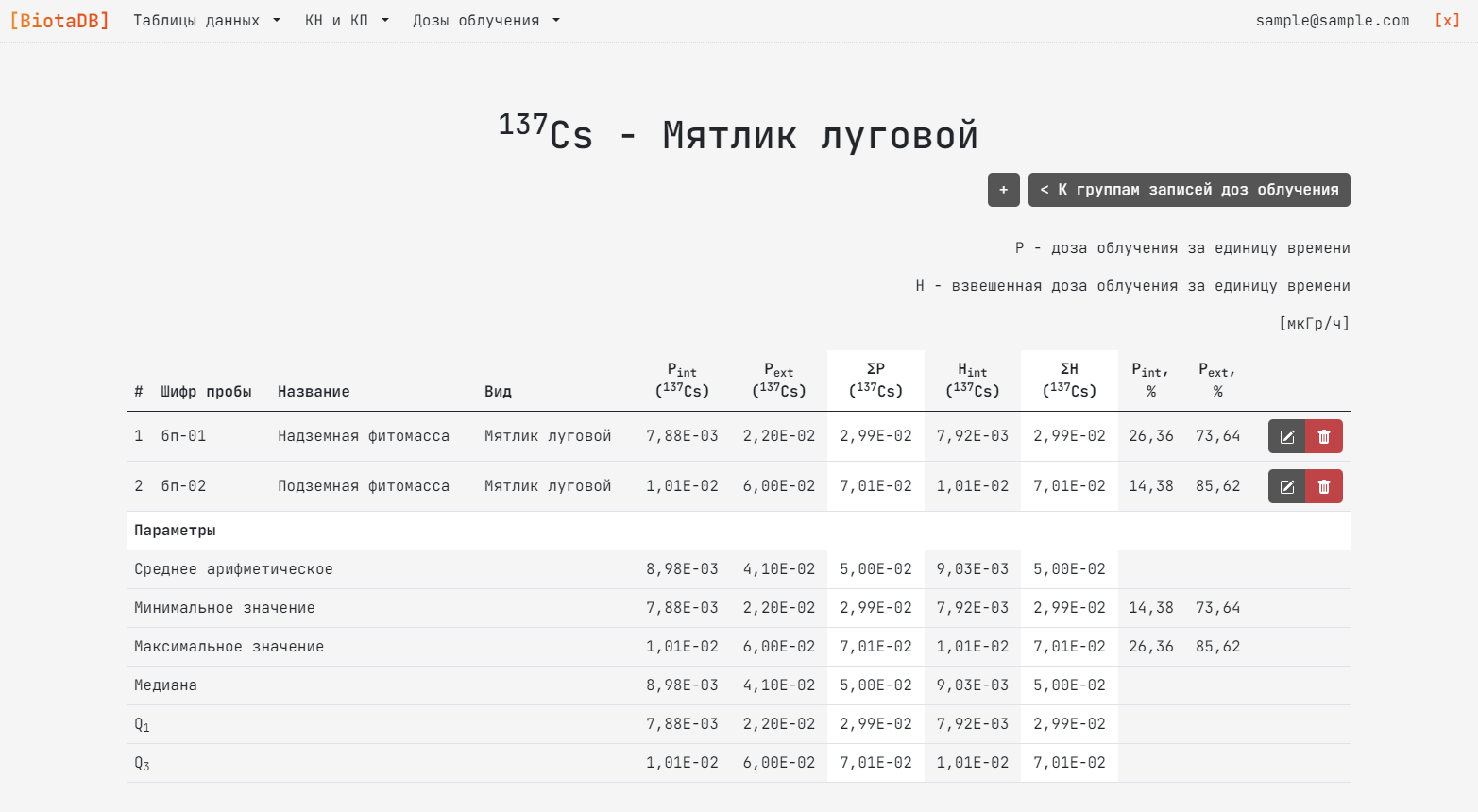Click the Шифр пробы column header

(x=206, y=392)
